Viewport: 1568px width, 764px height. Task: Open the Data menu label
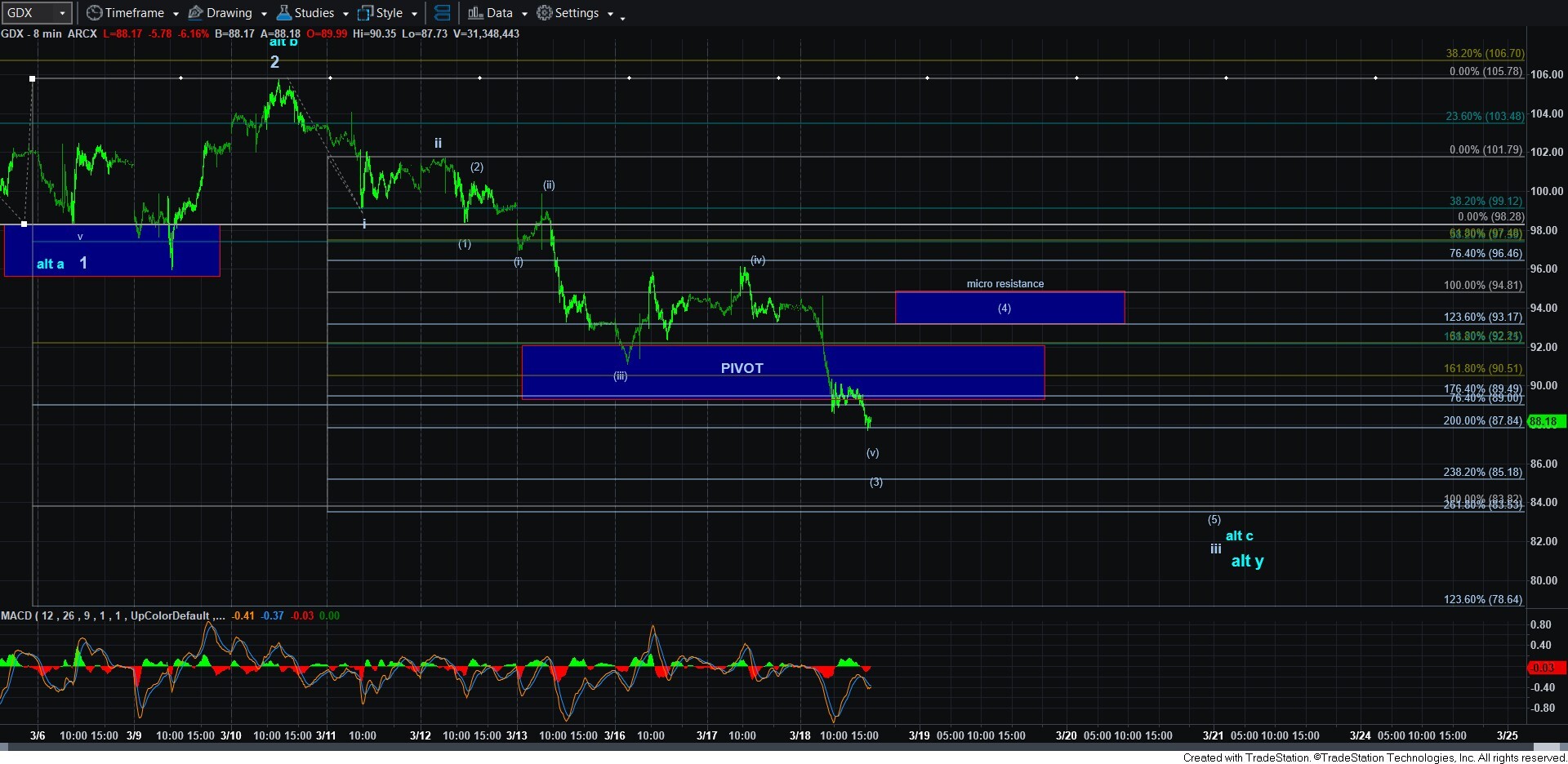point(499,13)
